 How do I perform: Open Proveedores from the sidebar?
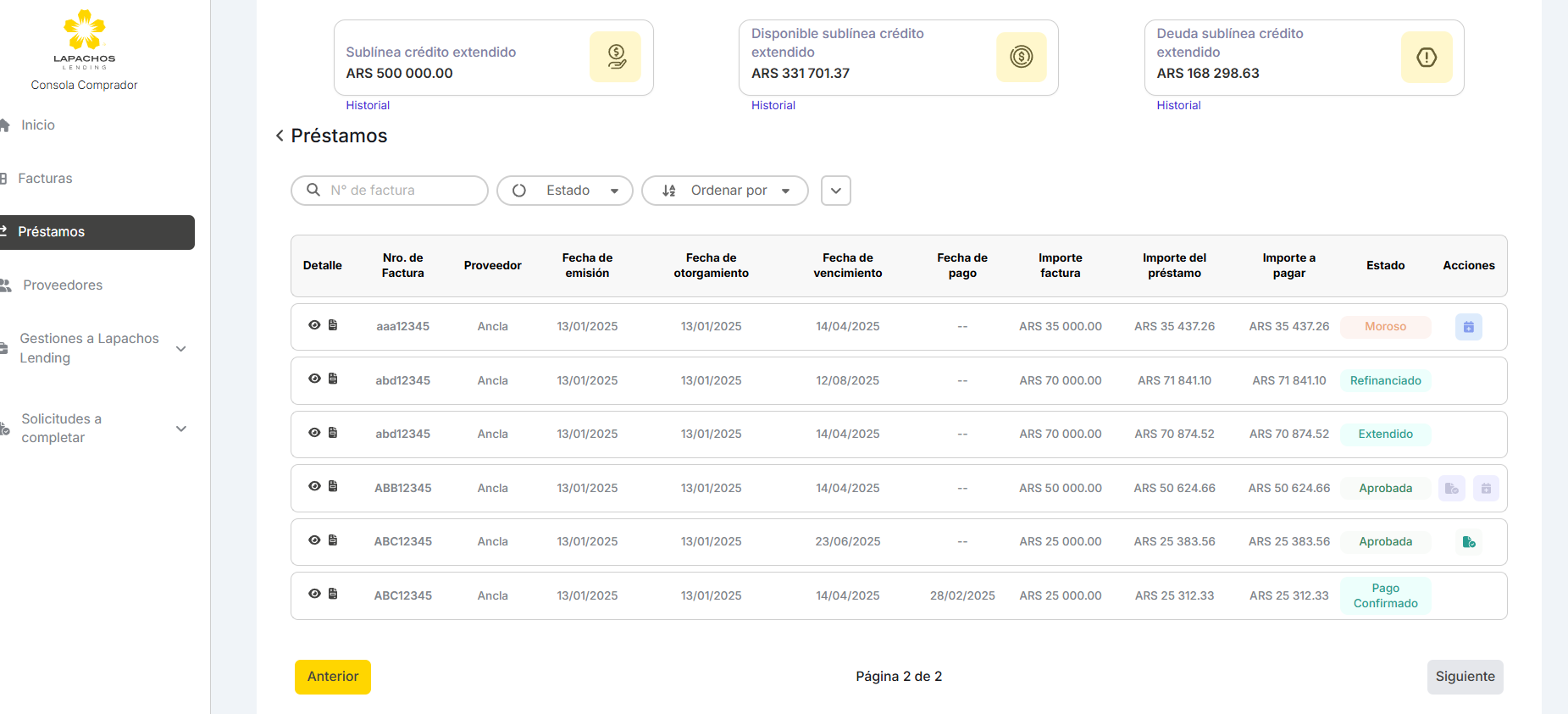62,285
